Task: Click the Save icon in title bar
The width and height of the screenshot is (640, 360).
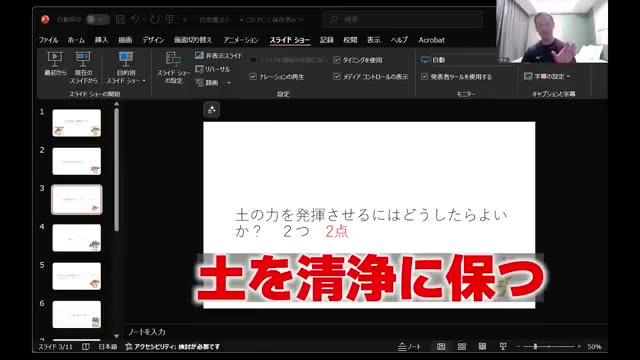Action: click(x=120, y=19)
